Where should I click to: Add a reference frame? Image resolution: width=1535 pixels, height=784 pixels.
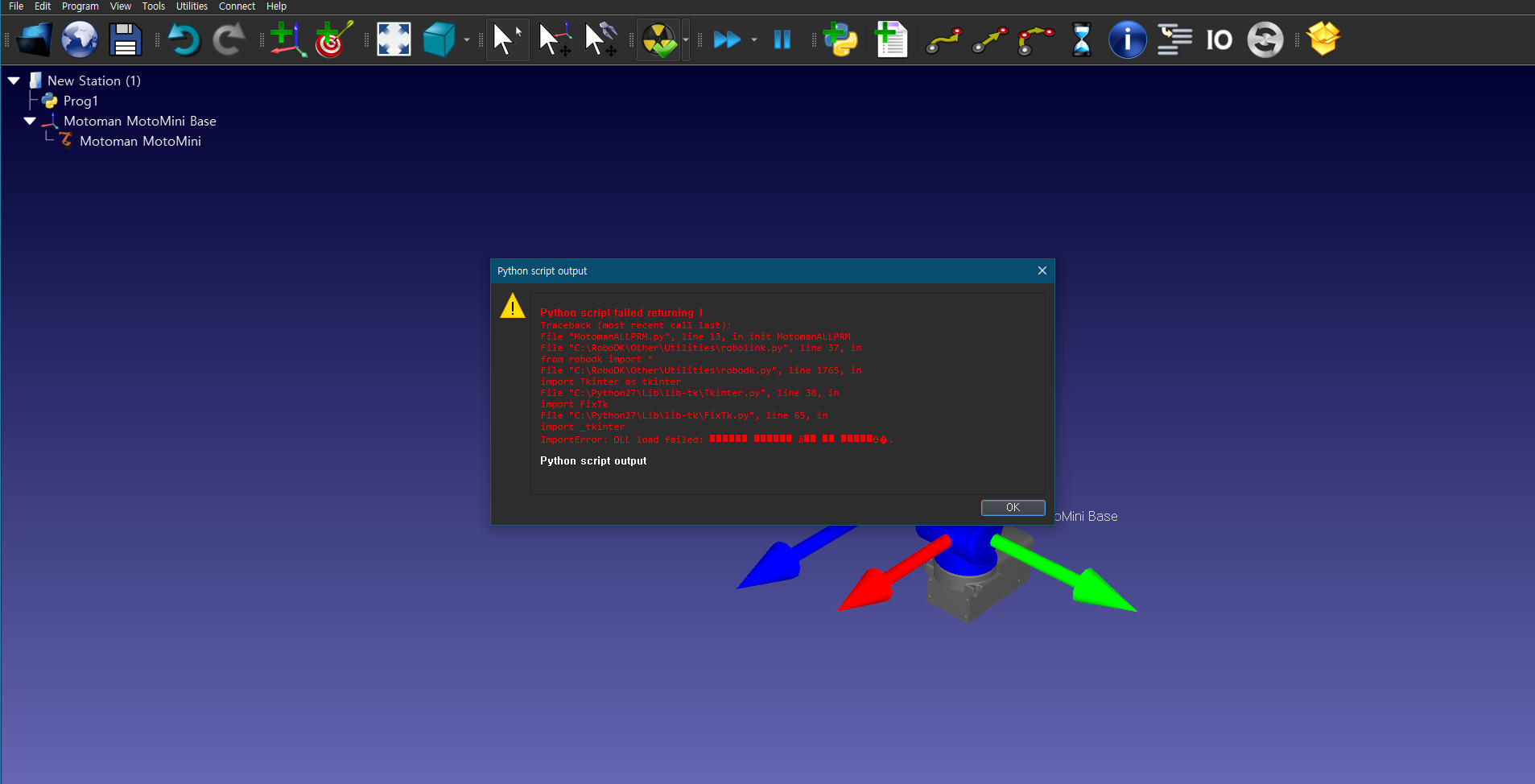tap(287, 39)
